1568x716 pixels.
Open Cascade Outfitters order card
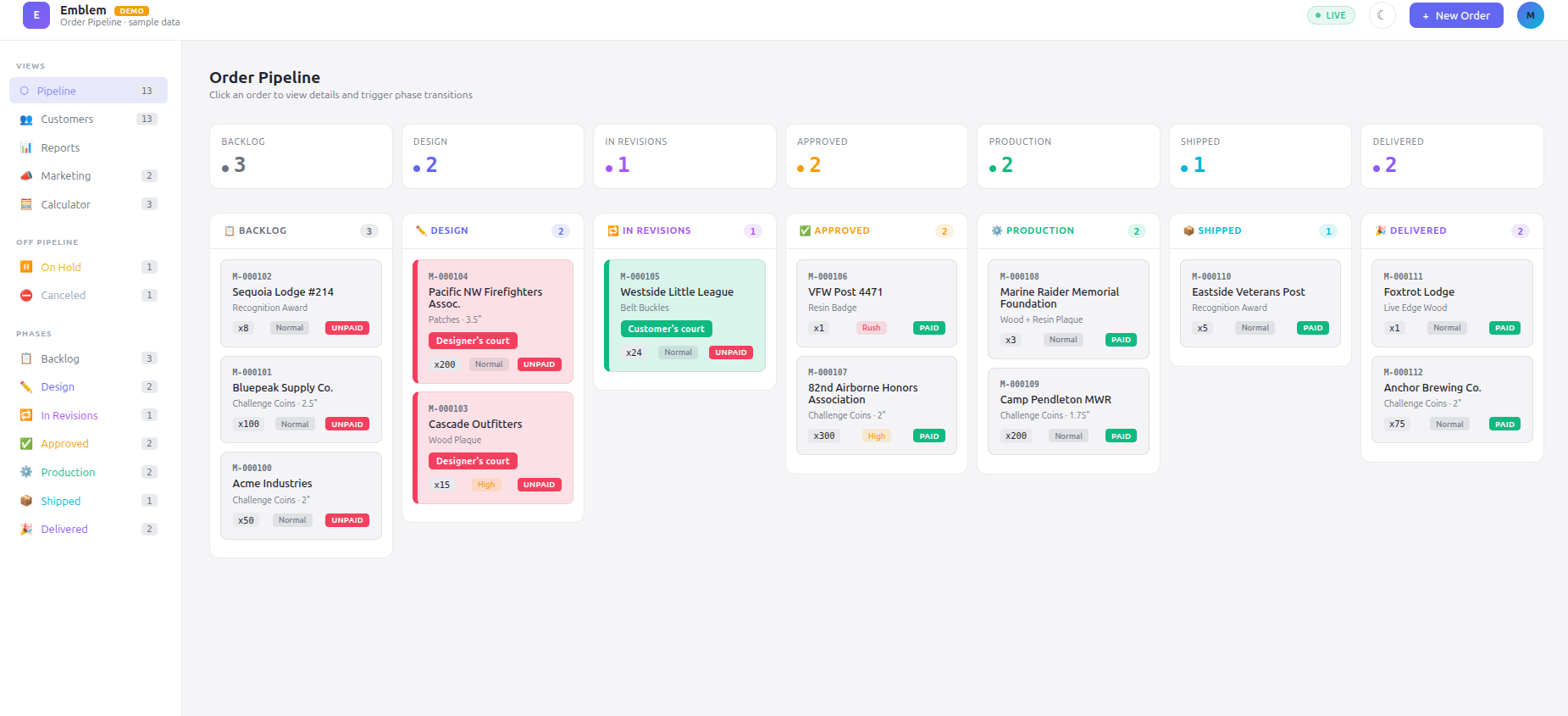(x=493, y=447)
